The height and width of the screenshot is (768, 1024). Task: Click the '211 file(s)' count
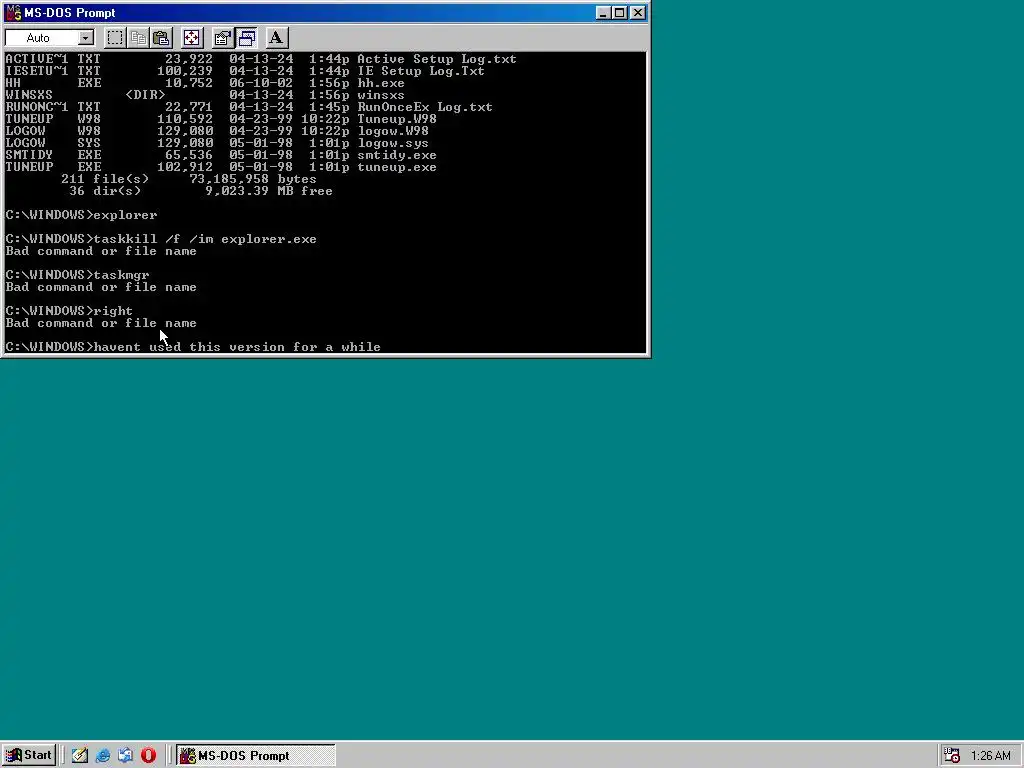[104, 179]
